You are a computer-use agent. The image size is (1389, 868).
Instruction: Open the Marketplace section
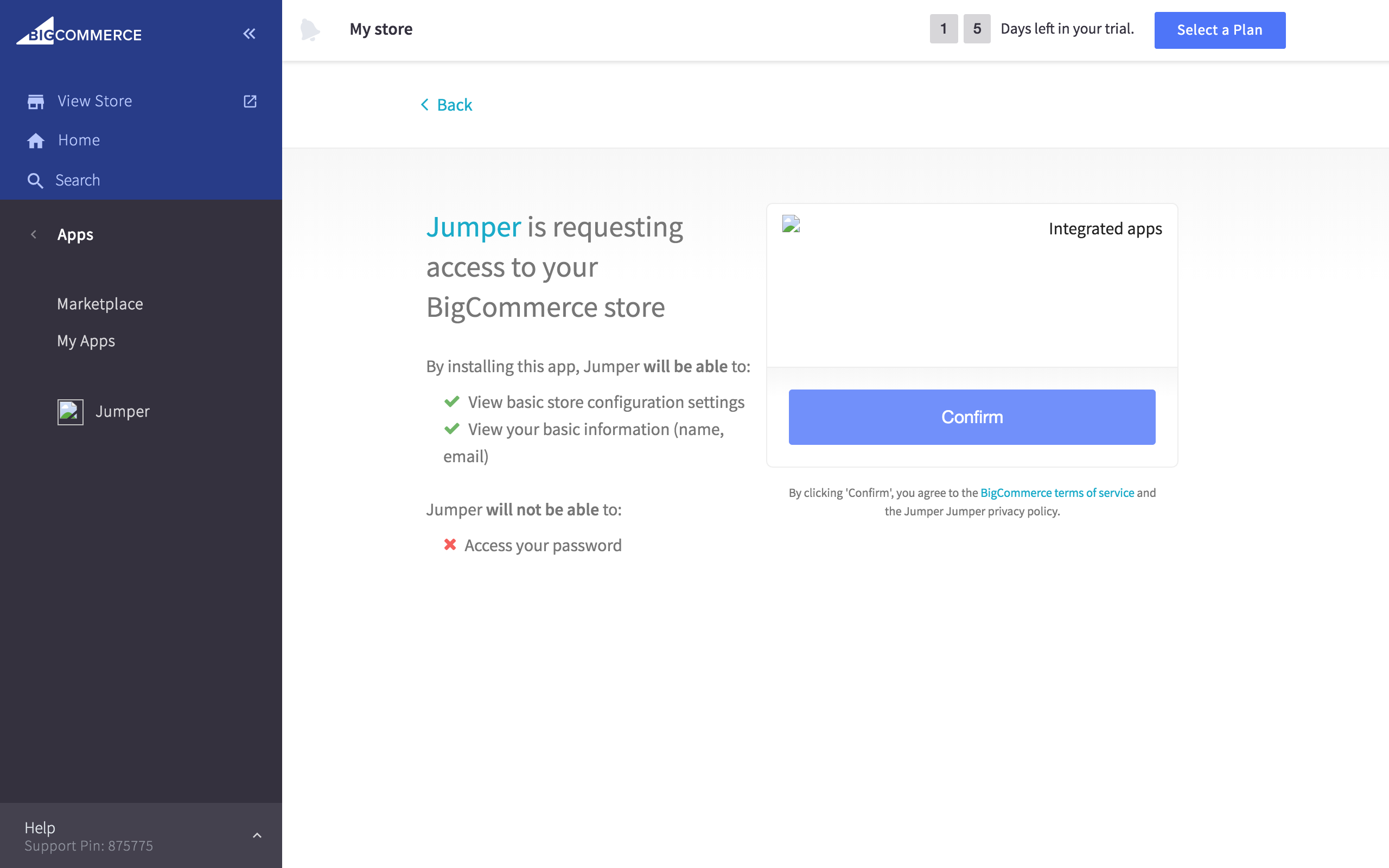[x=100, y=304]
